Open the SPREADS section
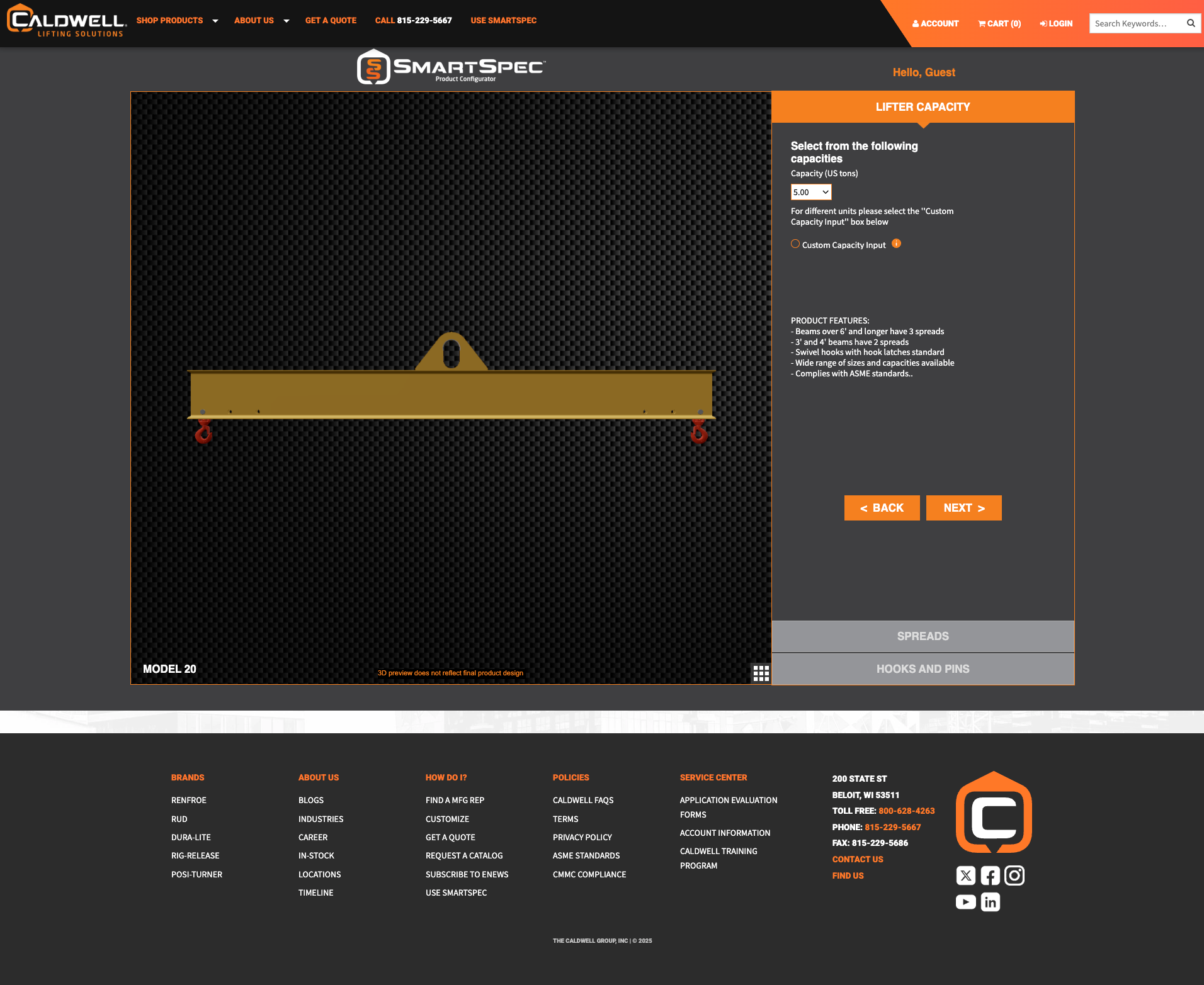 (923, 636)
